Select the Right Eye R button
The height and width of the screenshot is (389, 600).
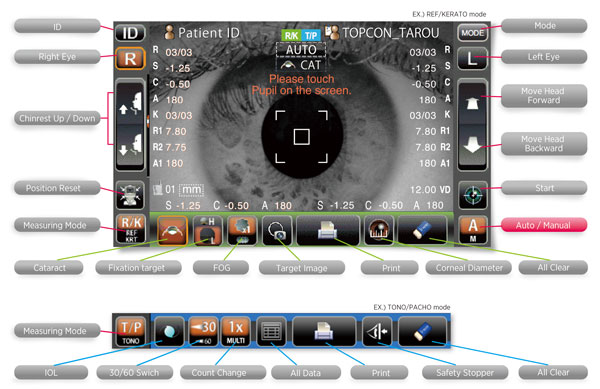coord(130,59)
